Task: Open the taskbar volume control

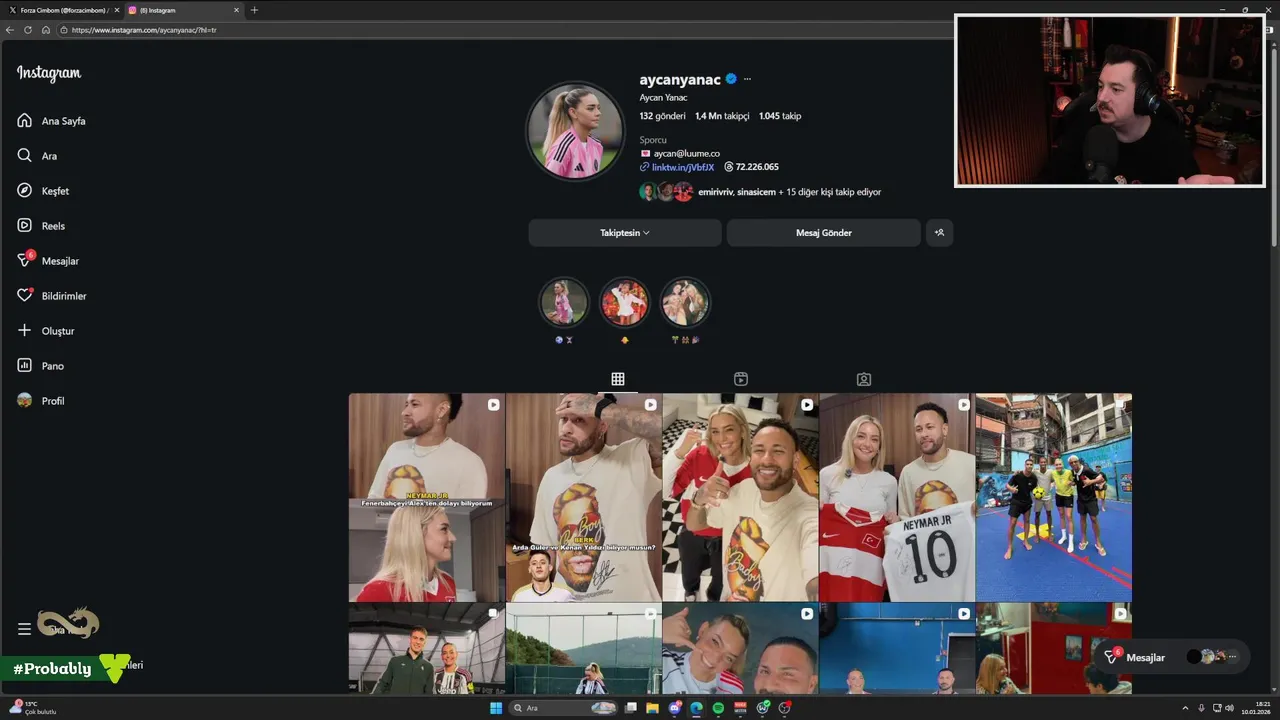Action: (1230, 708)
